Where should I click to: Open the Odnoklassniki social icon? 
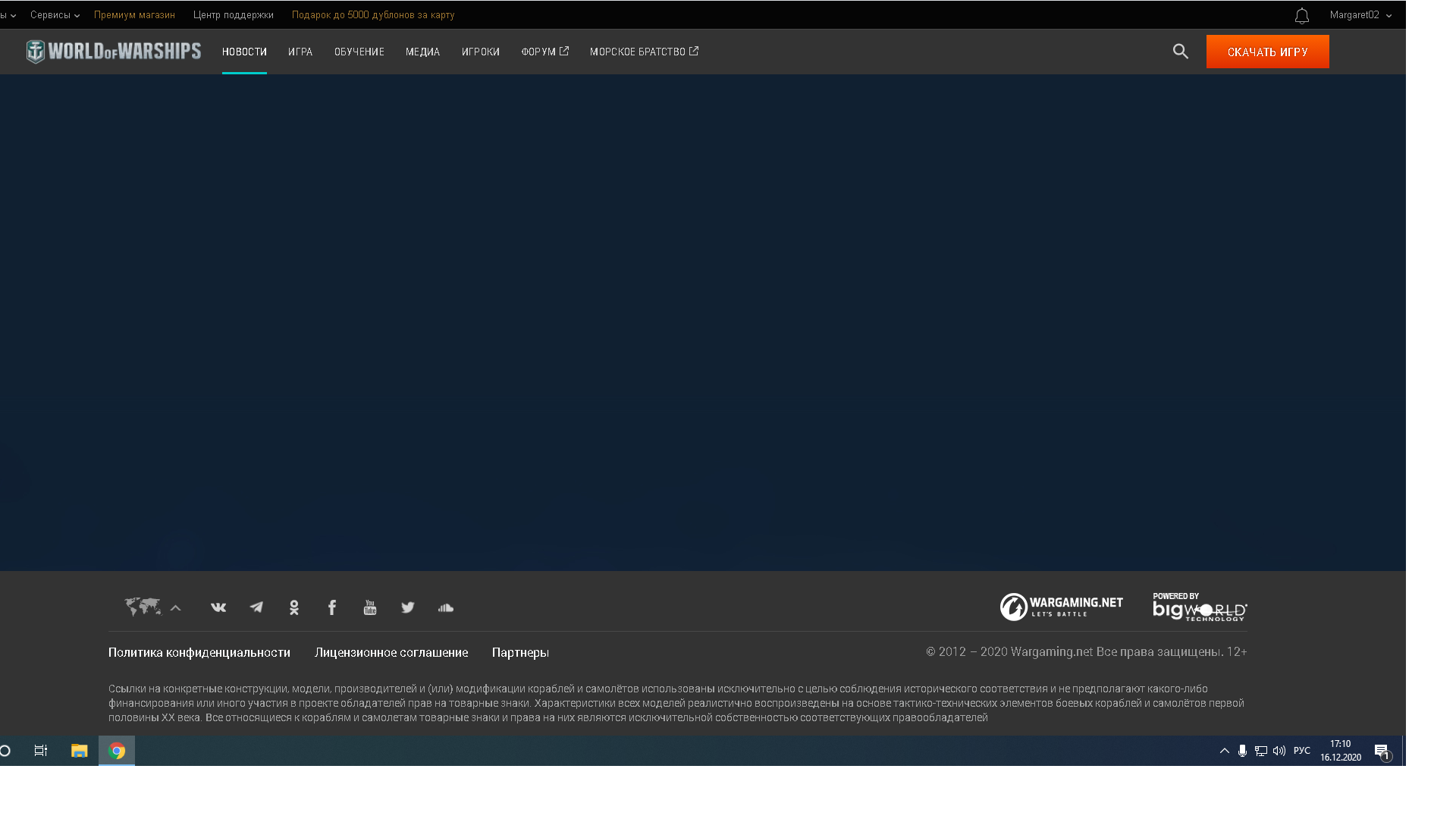coord(294,607)
